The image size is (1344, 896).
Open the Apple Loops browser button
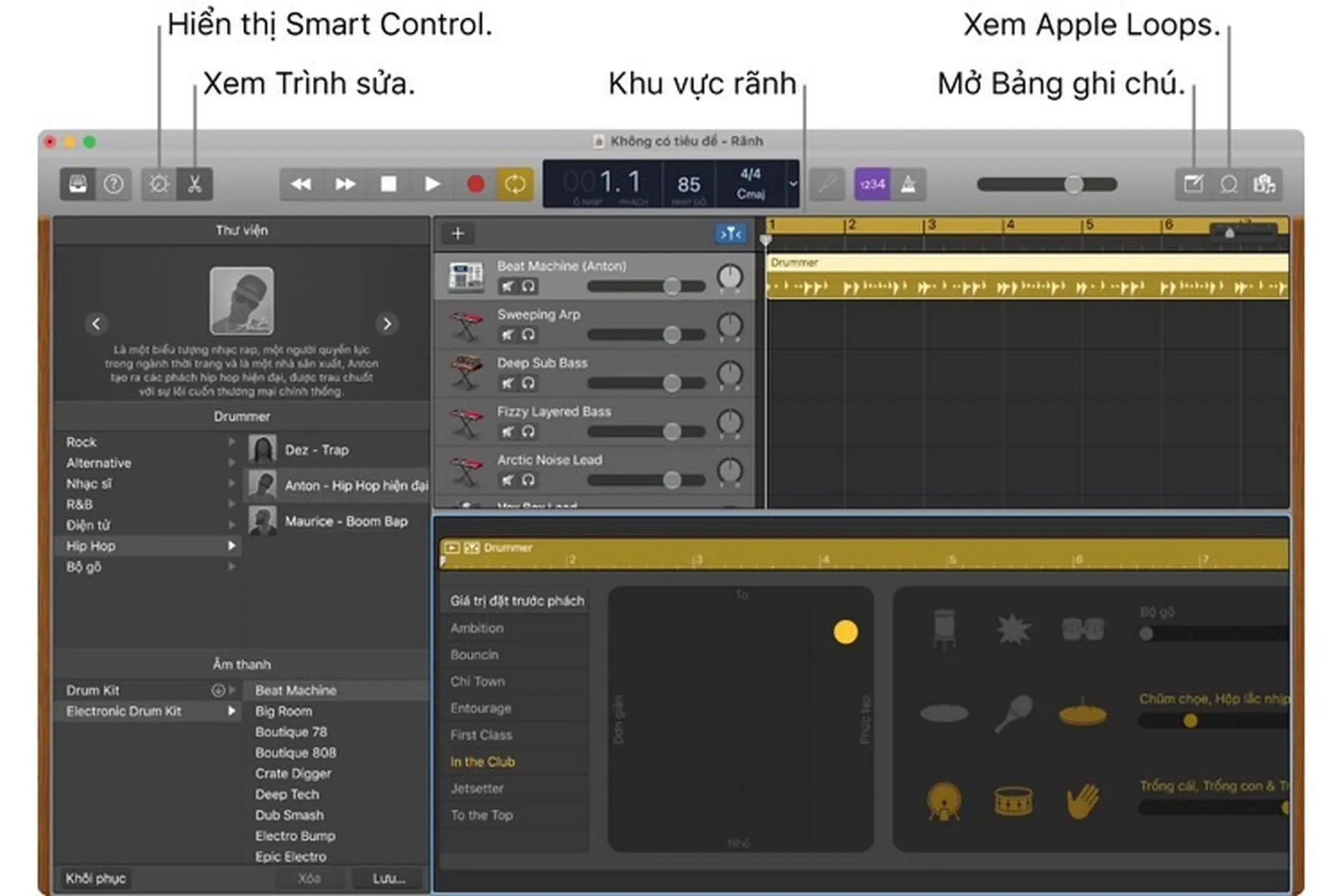[1228, 184]
